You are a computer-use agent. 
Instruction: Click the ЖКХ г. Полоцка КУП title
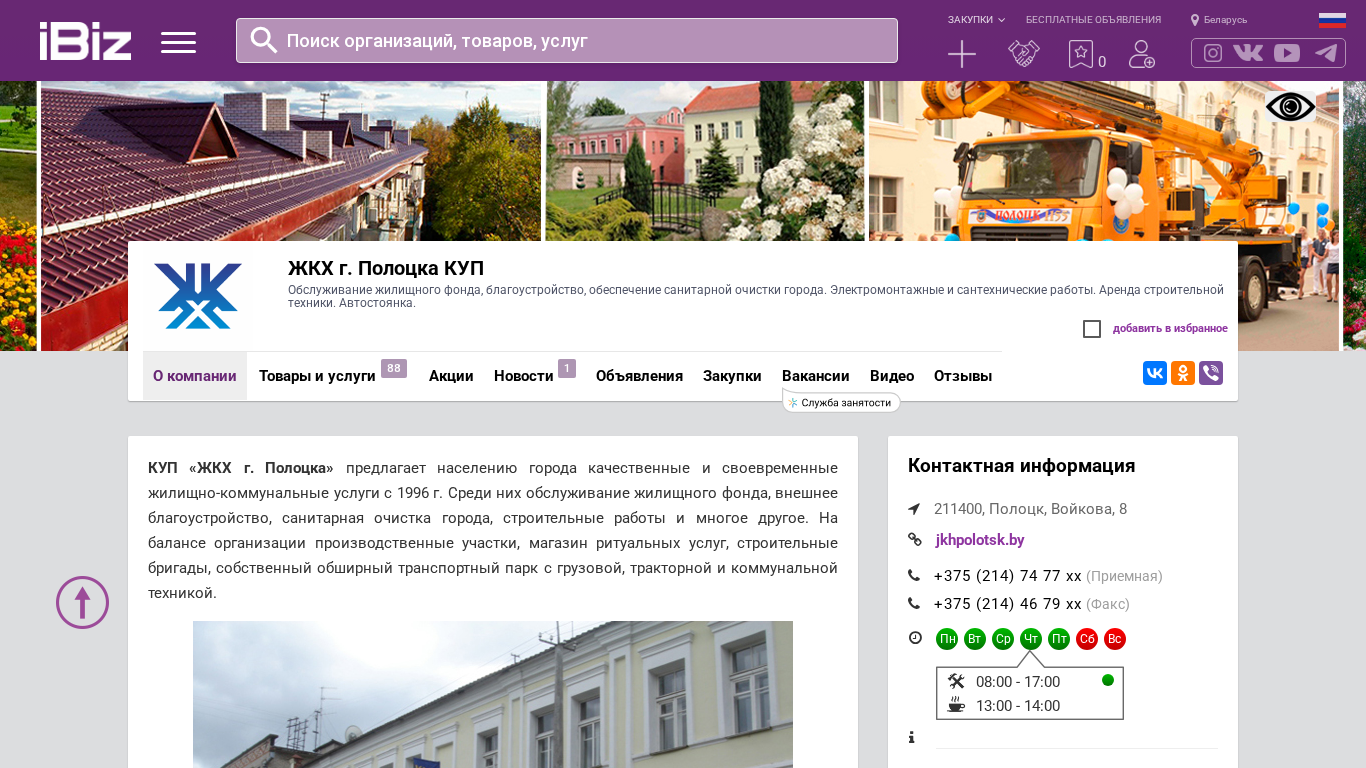pos(386,268)
